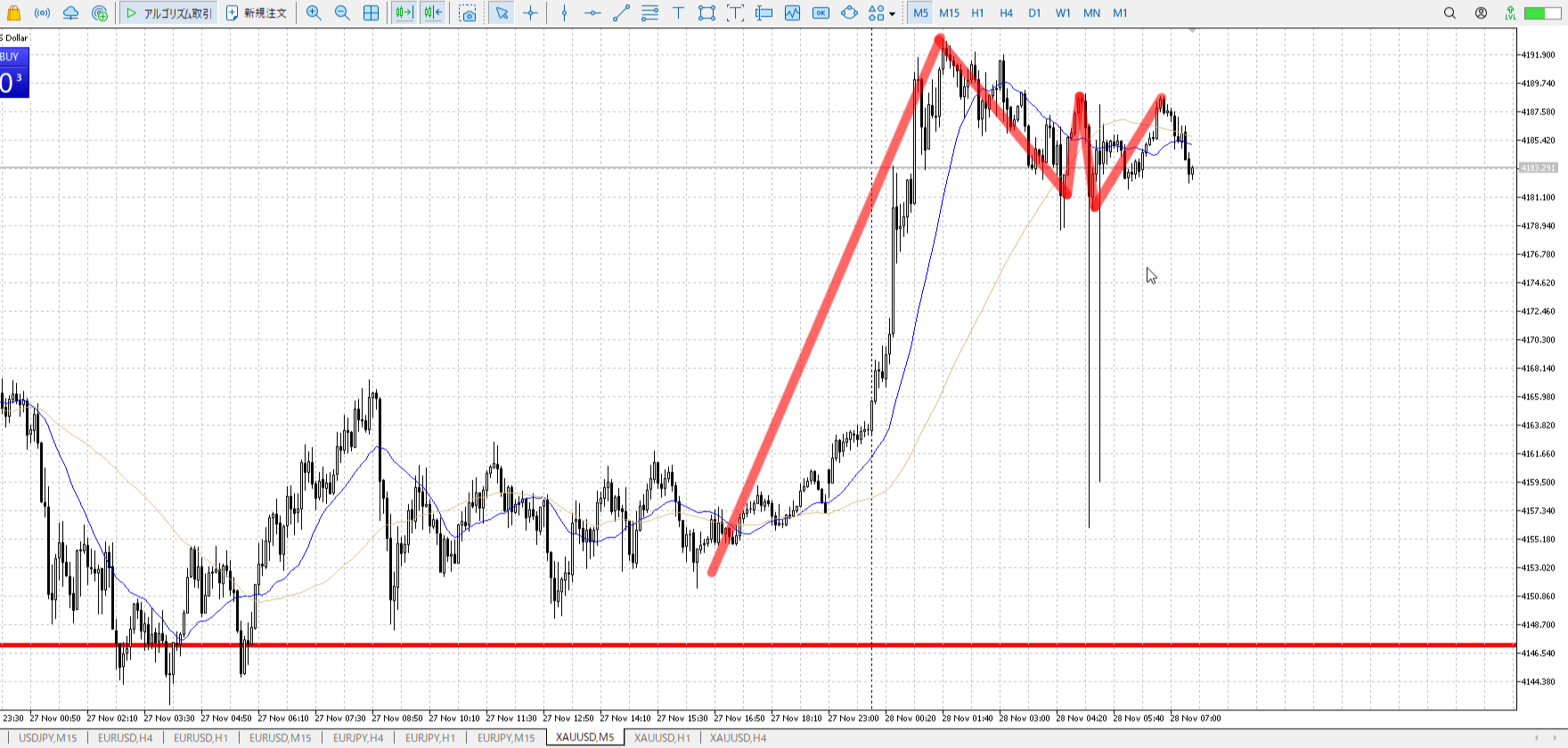1568x748 pixels.
Task: Pick the vertical line drawing tool
Action: click(x=564, y=13)
